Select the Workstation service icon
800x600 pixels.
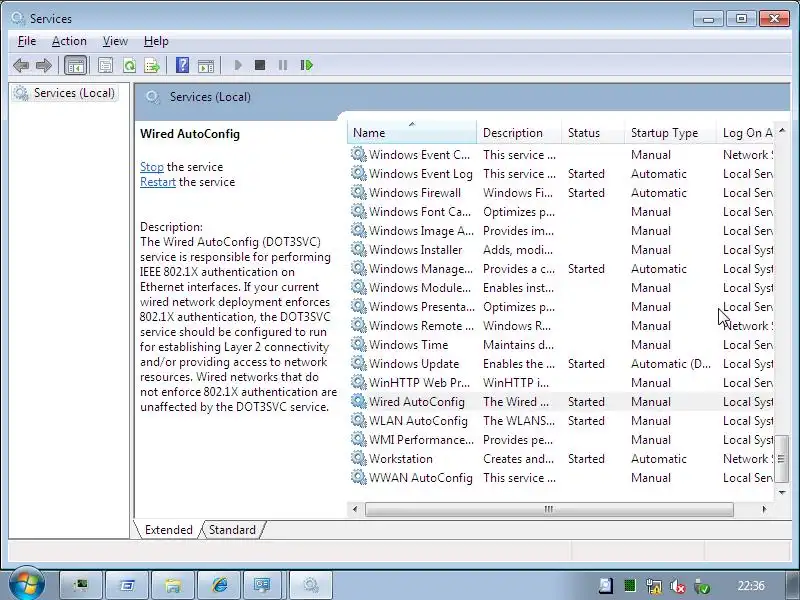point(359,459)
